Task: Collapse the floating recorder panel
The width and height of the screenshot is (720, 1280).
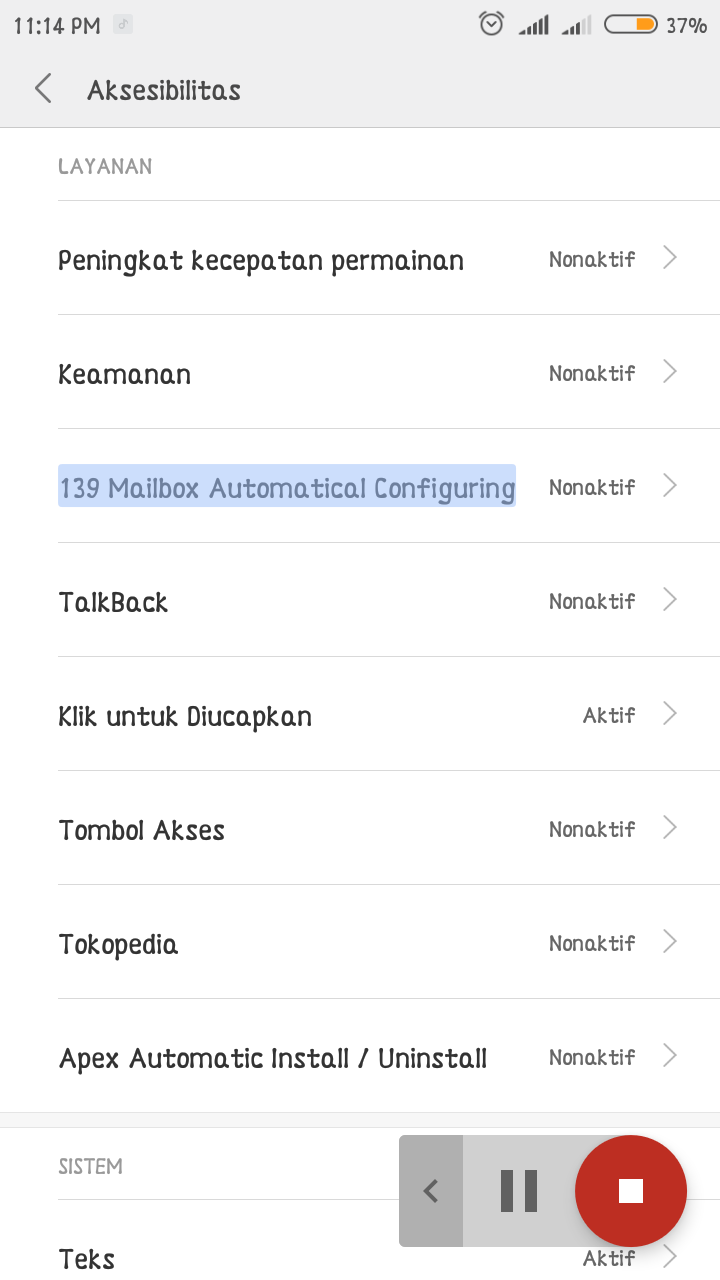Action: (x=431, y=1191)
